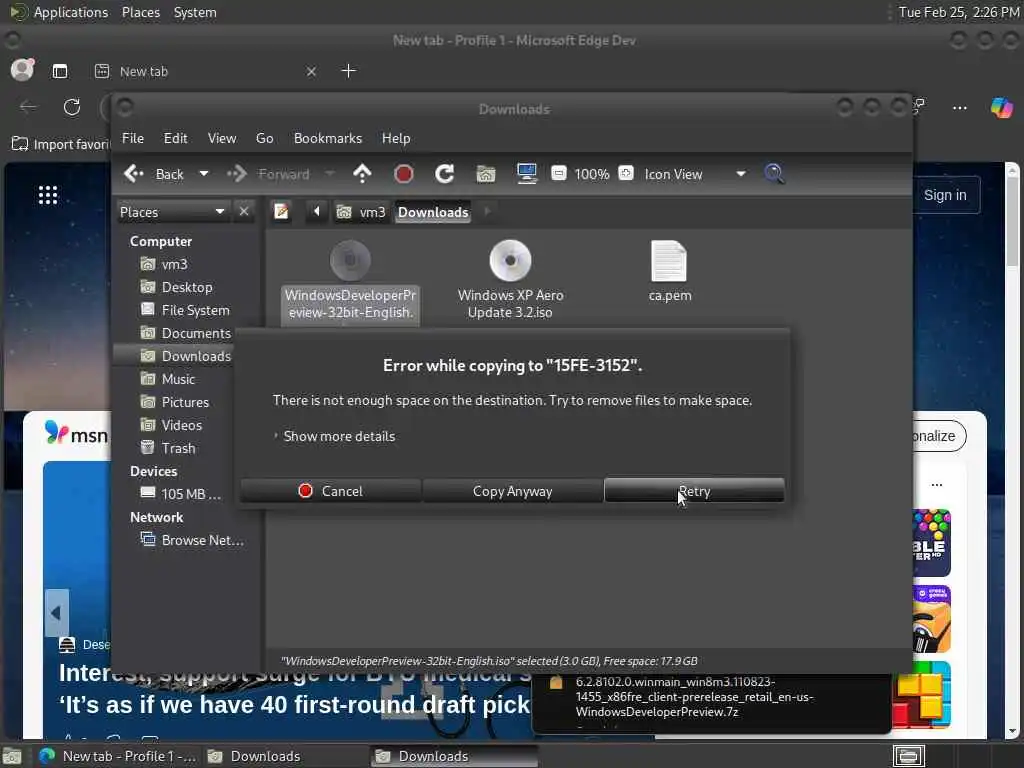Click Retry in the copy error dialog
This screenshot has height=768, width=1024.
(x=694, y=491)
